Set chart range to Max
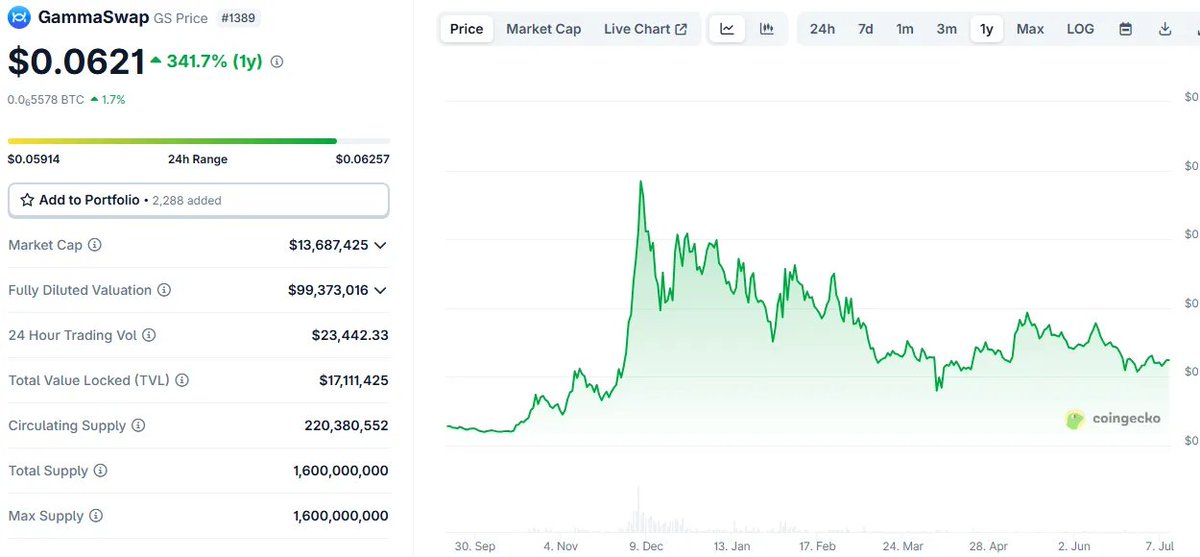Screen dimensions: 1200x557 click(x=1030, y=29)
